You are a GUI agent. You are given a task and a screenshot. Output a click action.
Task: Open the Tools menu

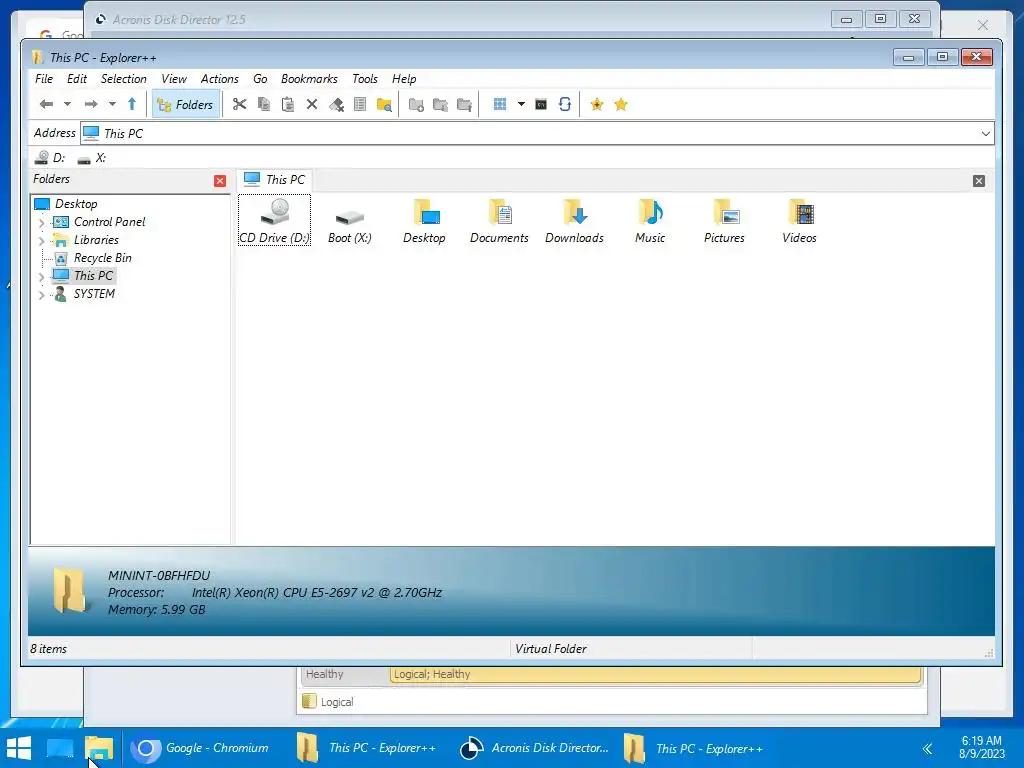(x=364, y=79)
